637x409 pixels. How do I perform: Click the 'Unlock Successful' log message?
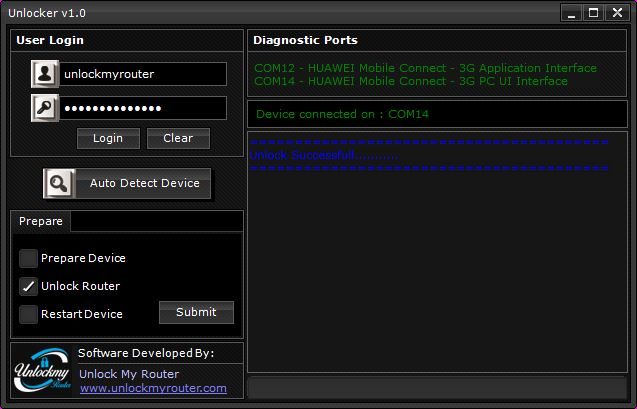pyautogui.click(x=324, y=155)
